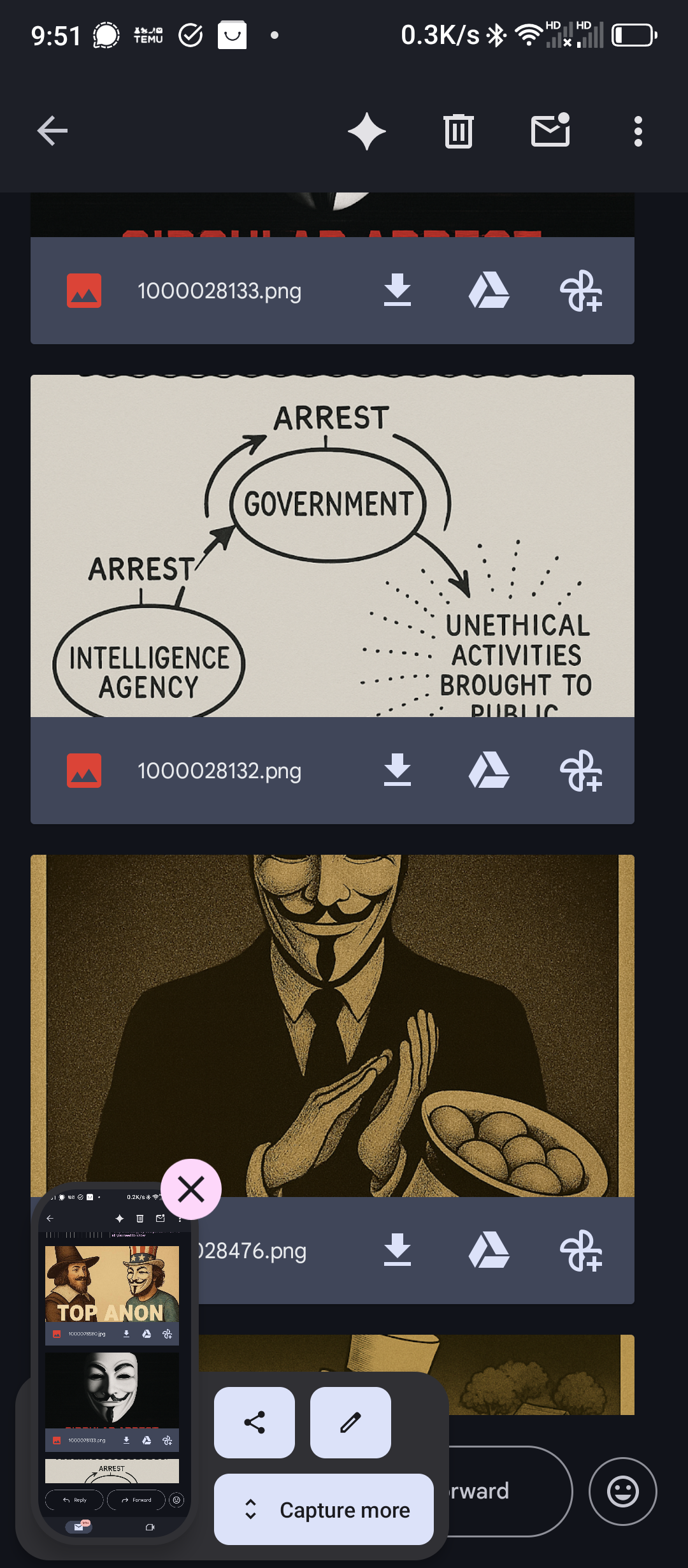Save 1000028133.png to Google Drive
Image resolution: width=688 pixels, height=1568 pixels.
coord(489,291)
